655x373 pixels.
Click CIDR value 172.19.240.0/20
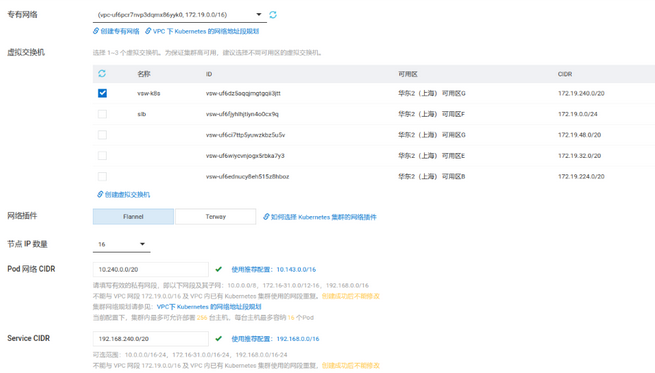581,93
